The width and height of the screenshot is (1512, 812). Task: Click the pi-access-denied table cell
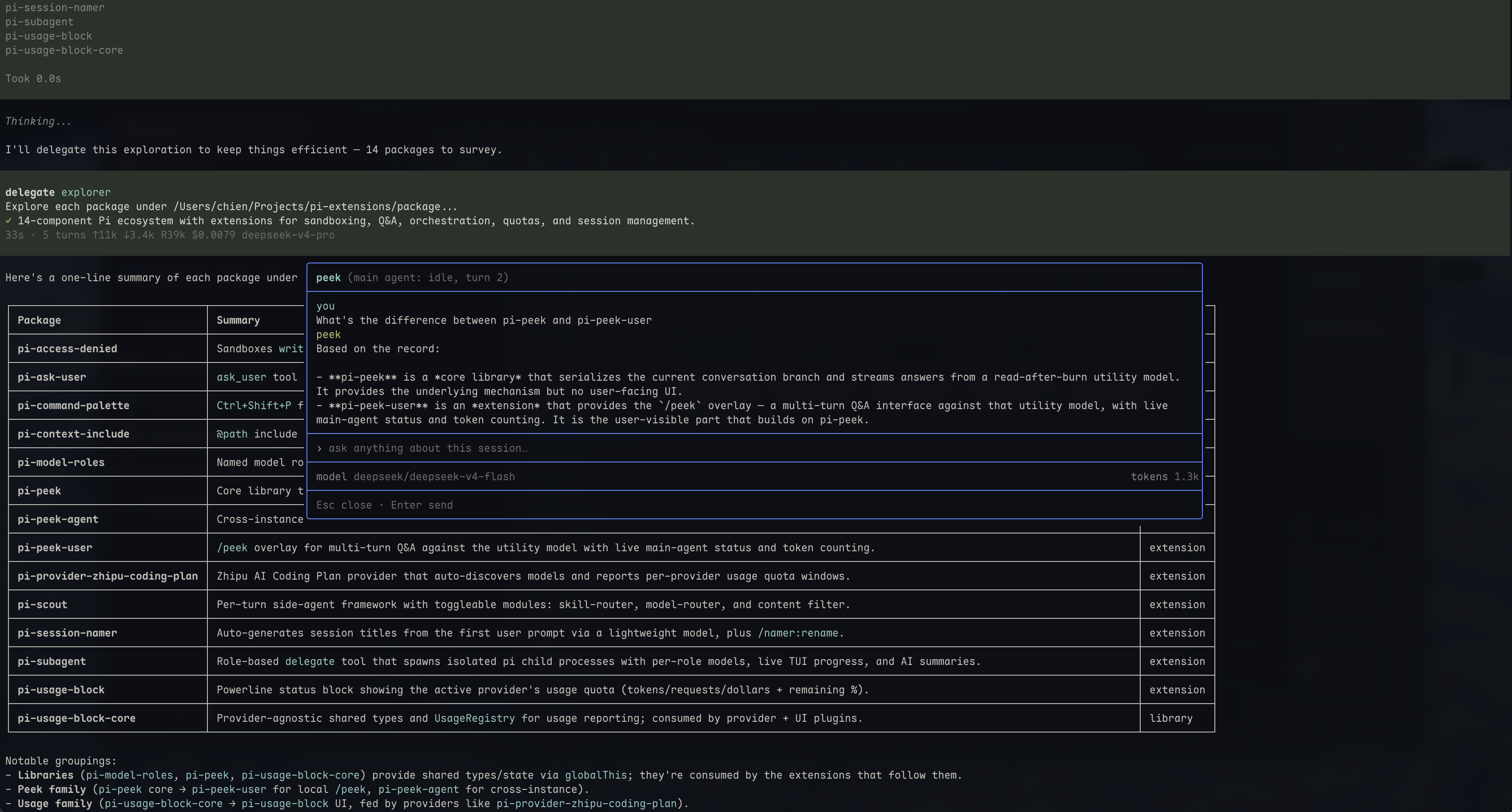pyautogui.click(x=108, y=349)
